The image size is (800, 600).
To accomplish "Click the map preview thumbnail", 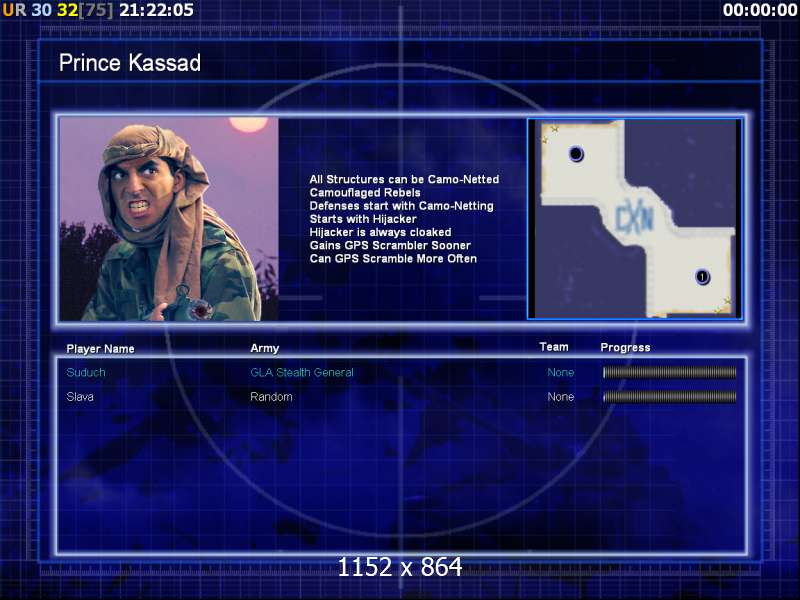I will (x=634, y=219).
